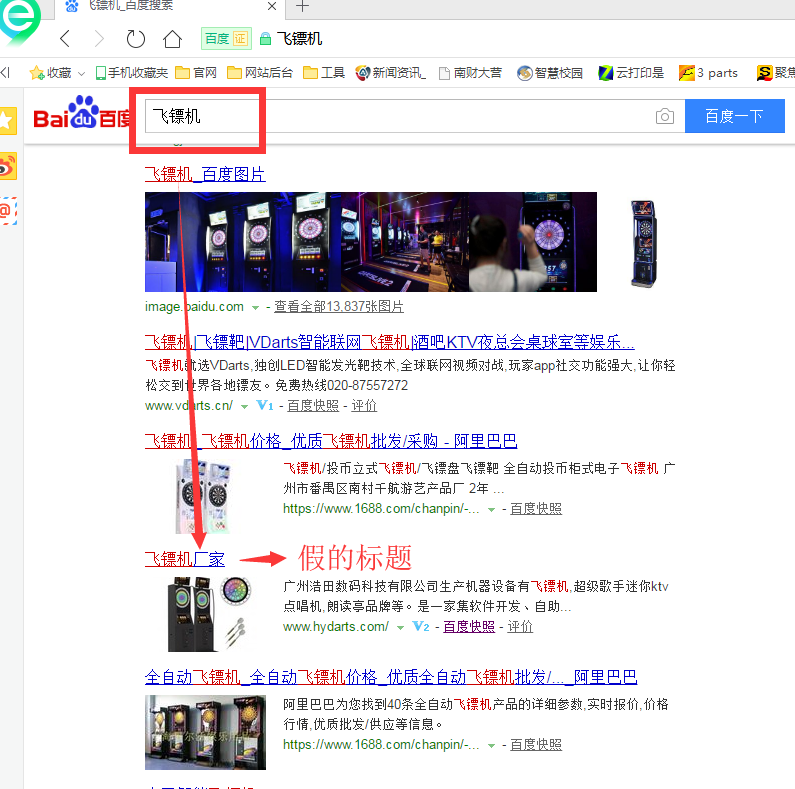The width and height of the screenshot is (795, 789).
Task: Open the 飞镖机厂家 result title
Action: pos(185,559)
